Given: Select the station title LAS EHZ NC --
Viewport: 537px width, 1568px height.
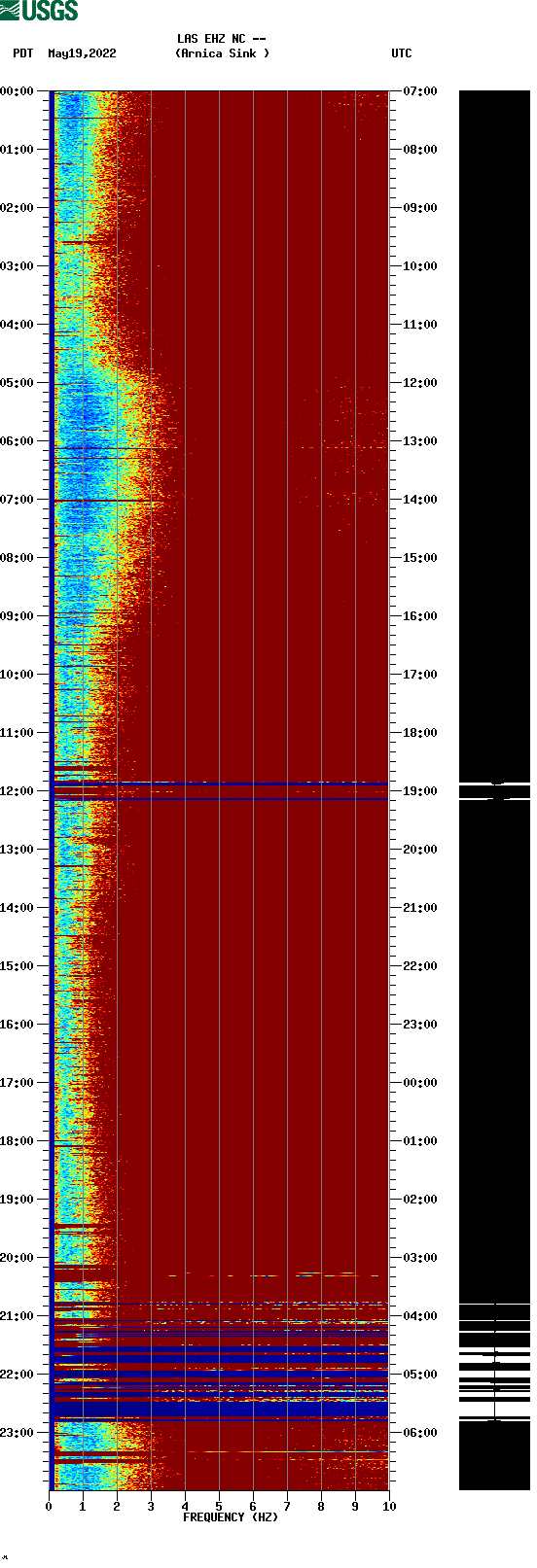Looking at the screenshot, I should click(x=222, y=39).
